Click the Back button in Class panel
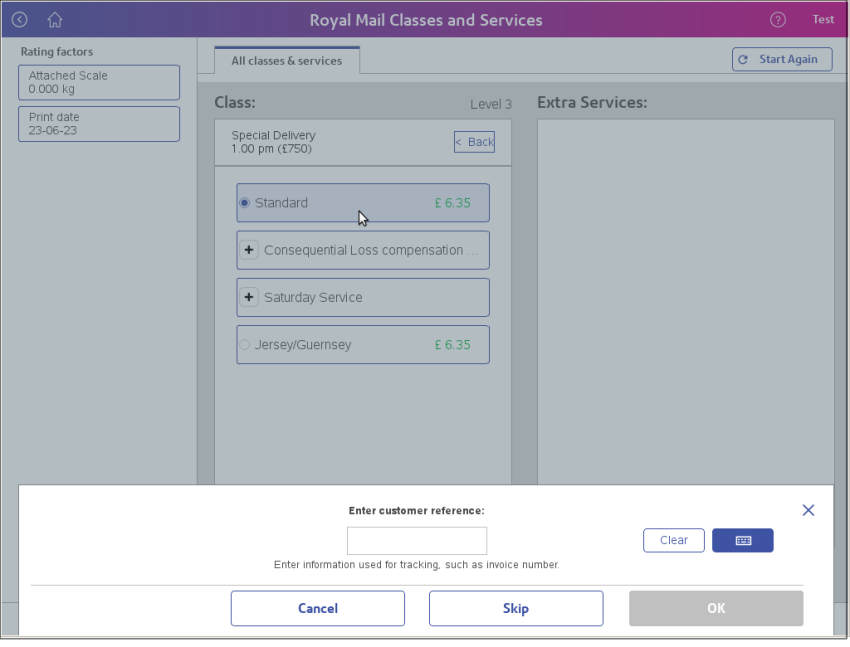 pos(474,142)
